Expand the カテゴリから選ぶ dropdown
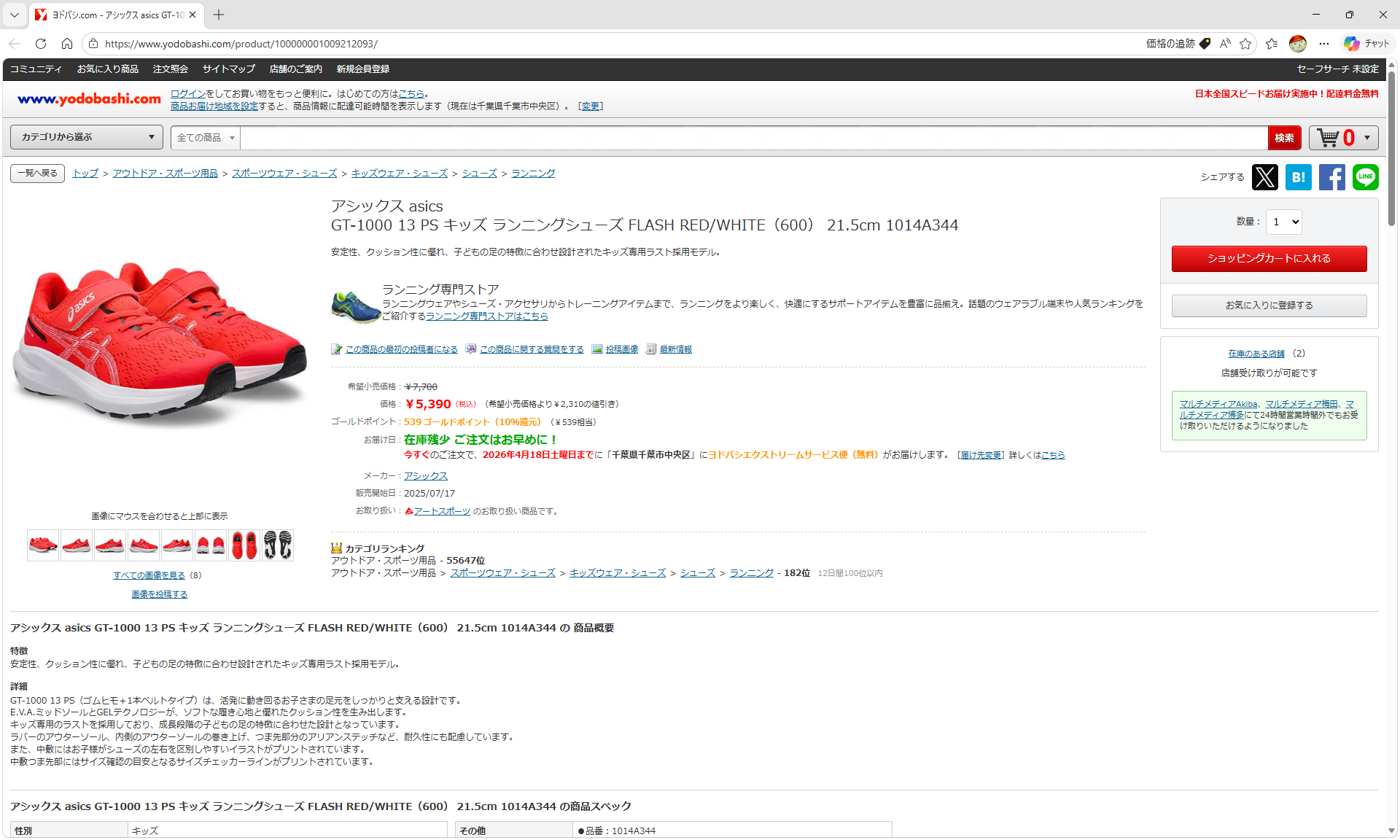 (x=85, y=137)
